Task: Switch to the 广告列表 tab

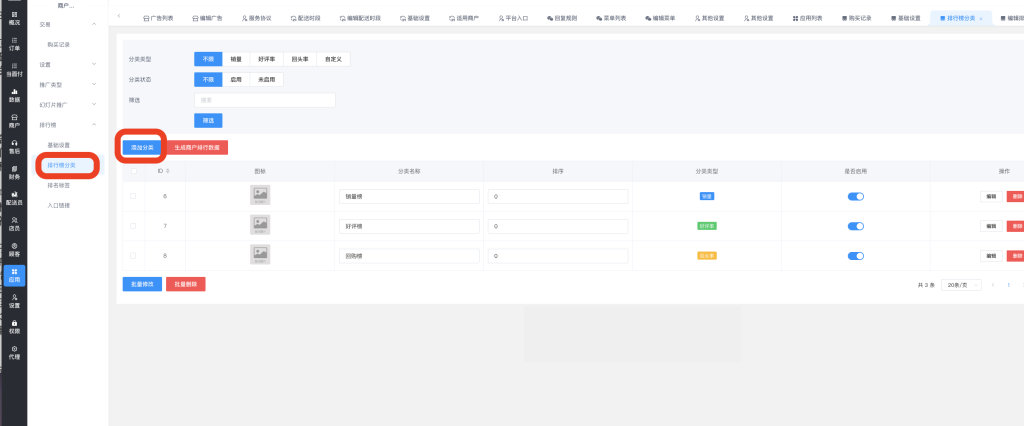Action: [158, 19]
